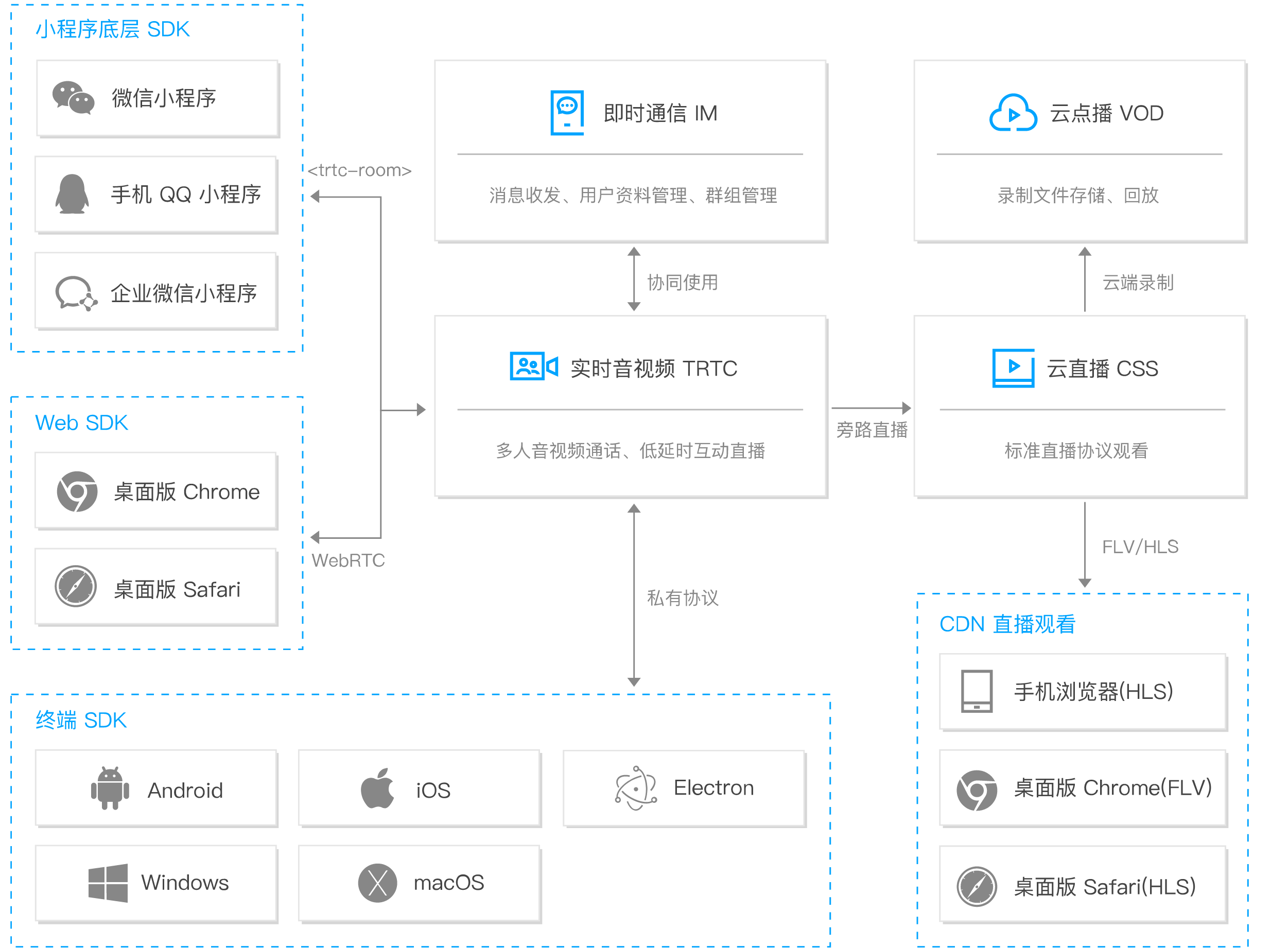Select the 桌面版 Safari label in Web SDK

point(177,589)
